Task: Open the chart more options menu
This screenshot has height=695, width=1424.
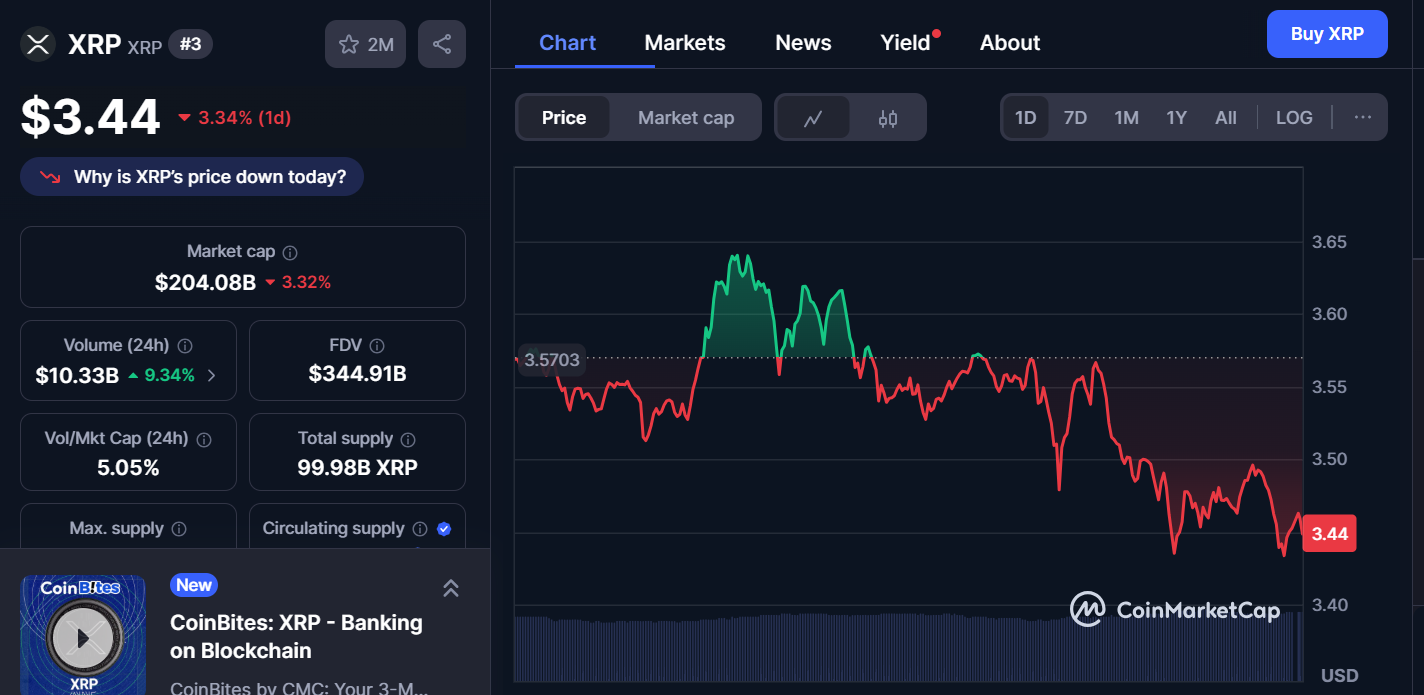Action: click(x=1363, y=118)
